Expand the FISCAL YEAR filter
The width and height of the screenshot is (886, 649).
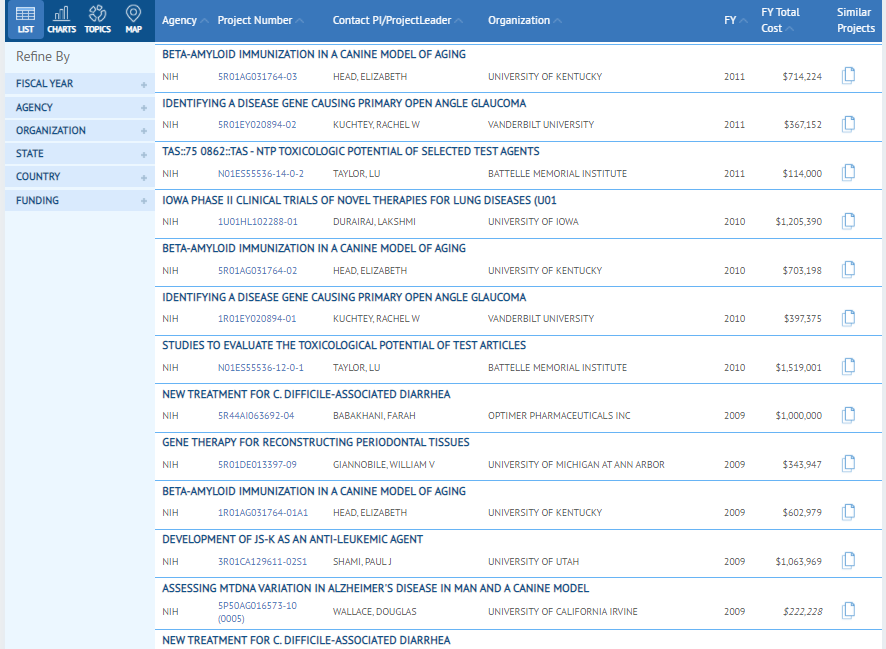click(80, 84)
